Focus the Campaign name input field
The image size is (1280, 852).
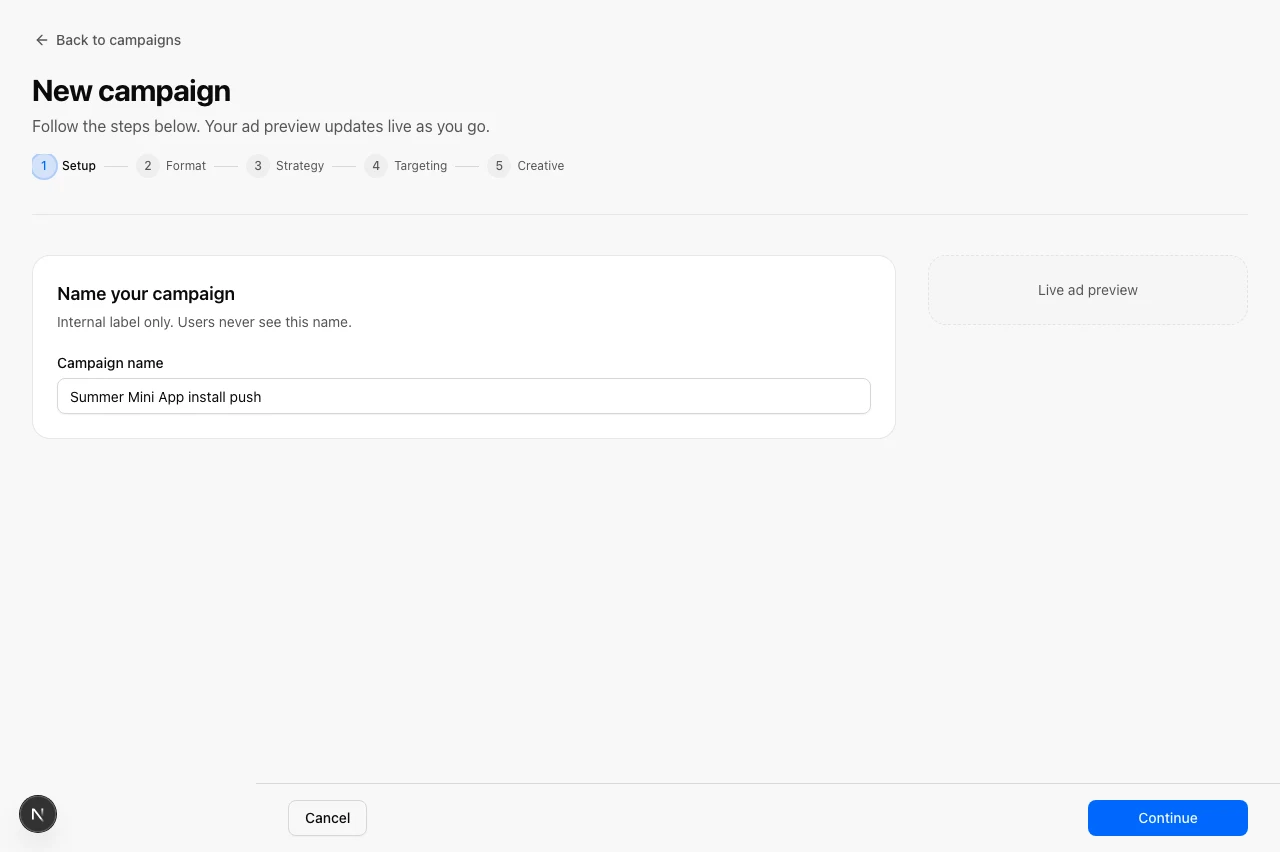[464, 396]
